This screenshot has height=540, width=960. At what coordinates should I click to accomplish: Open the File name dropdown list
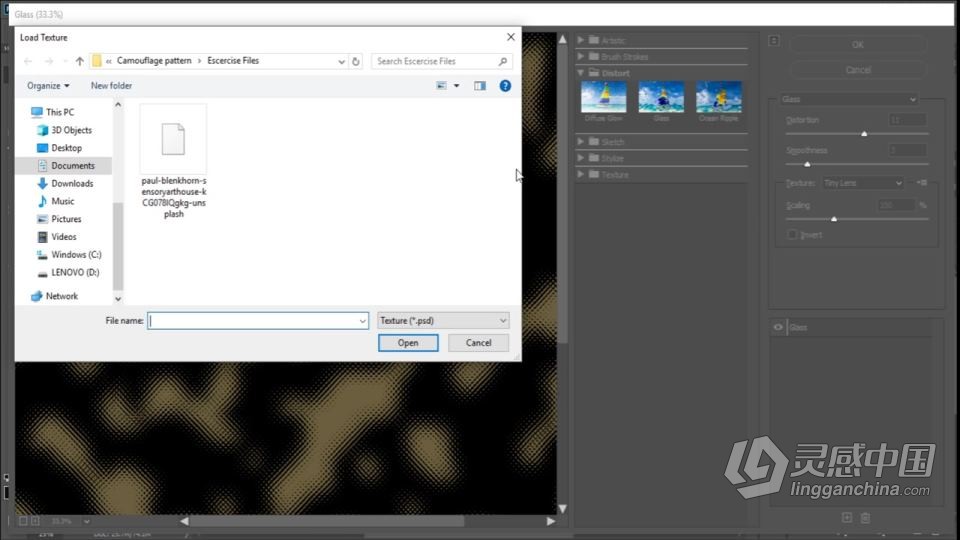(x=362, y=321)
